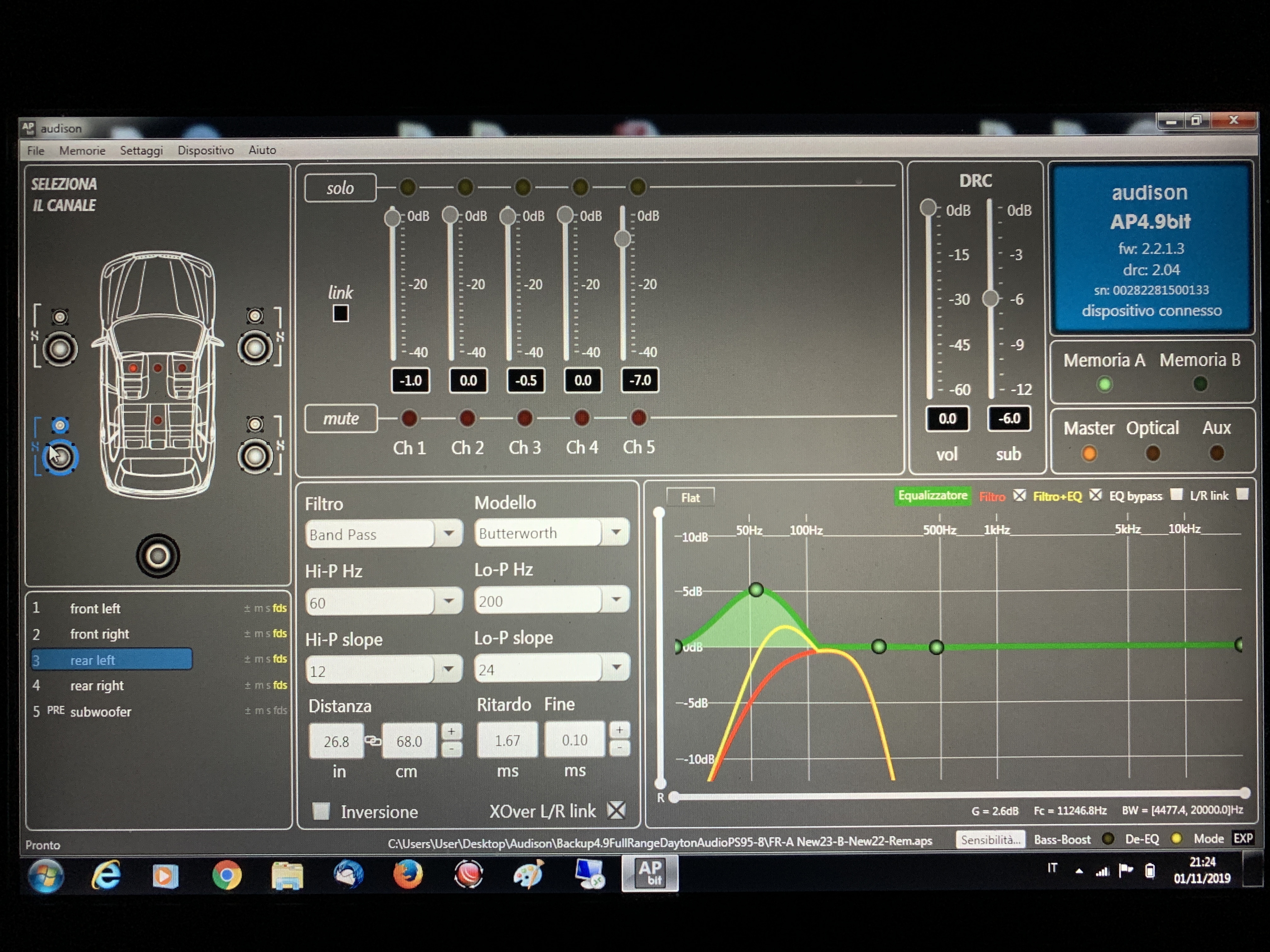
Task: Click the EQ point at 50Hz peak
Action: point(756,589)
